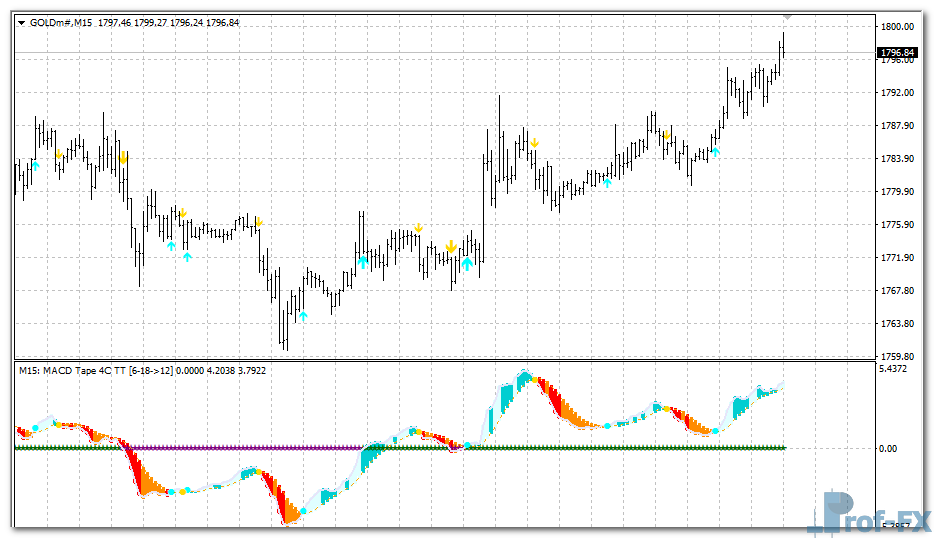This screenshot has width=934, height=538.
Task: Click the rightmost yellow sell arrow
Action: pyautogui.click(x=667, y=134)
